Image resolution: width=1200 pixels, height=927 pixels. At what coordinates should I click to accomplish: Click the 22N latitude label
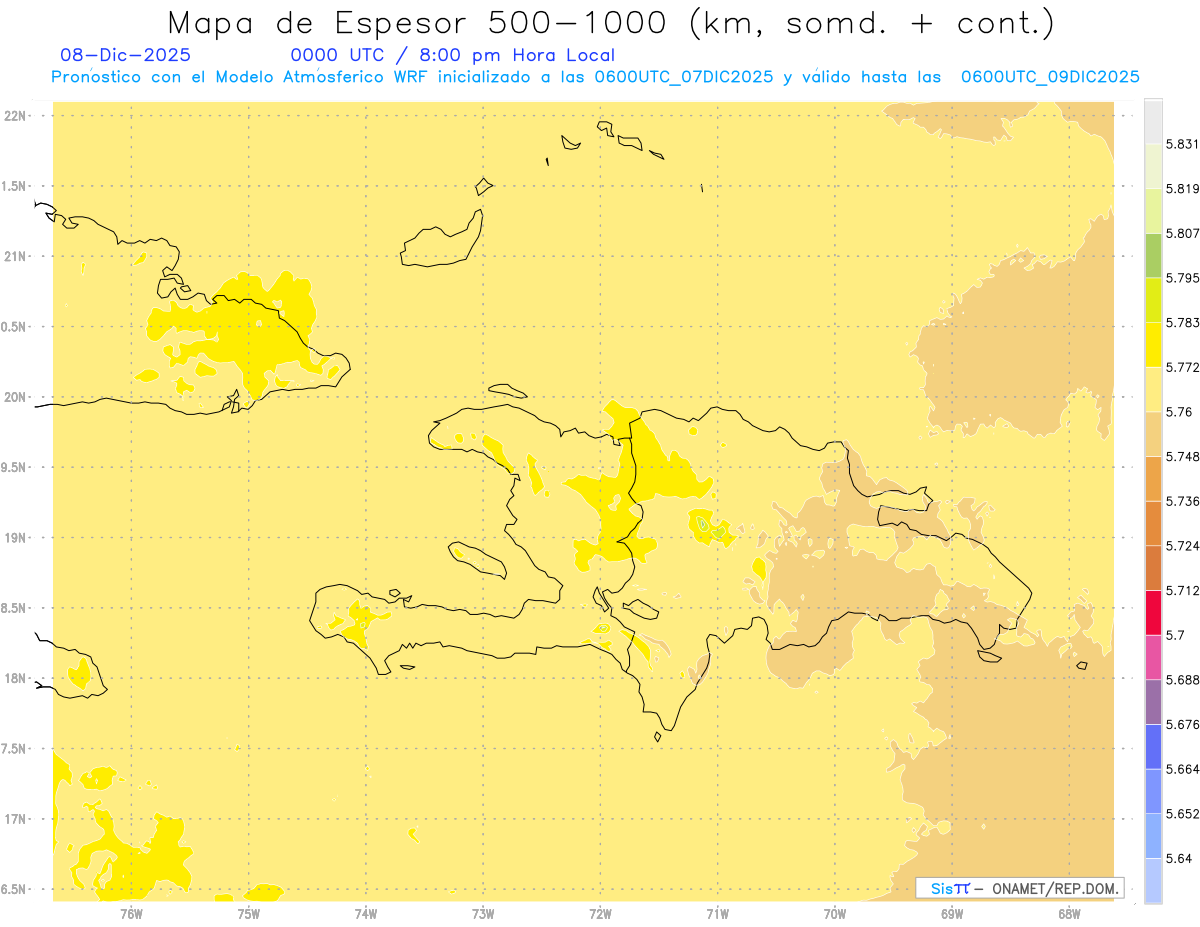pyautogui.click(x=14, y=115)
